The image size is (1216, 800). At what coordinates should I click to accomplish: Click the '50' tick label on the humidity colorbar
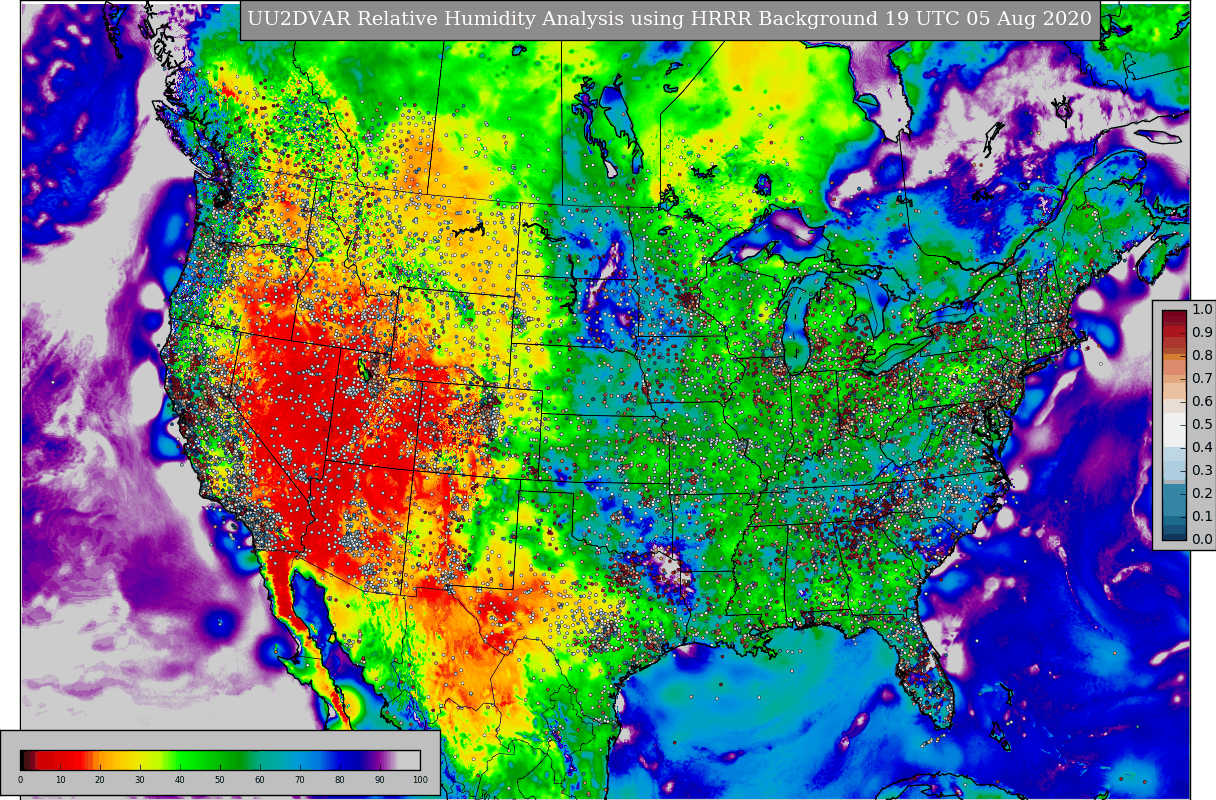click(x=220, y=780)
